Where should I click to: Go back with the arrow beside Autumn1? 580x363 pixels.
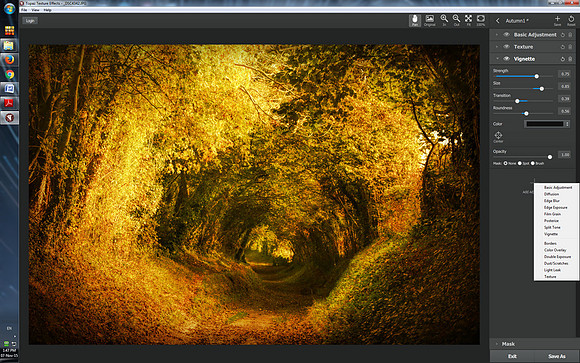pos(498,21)
